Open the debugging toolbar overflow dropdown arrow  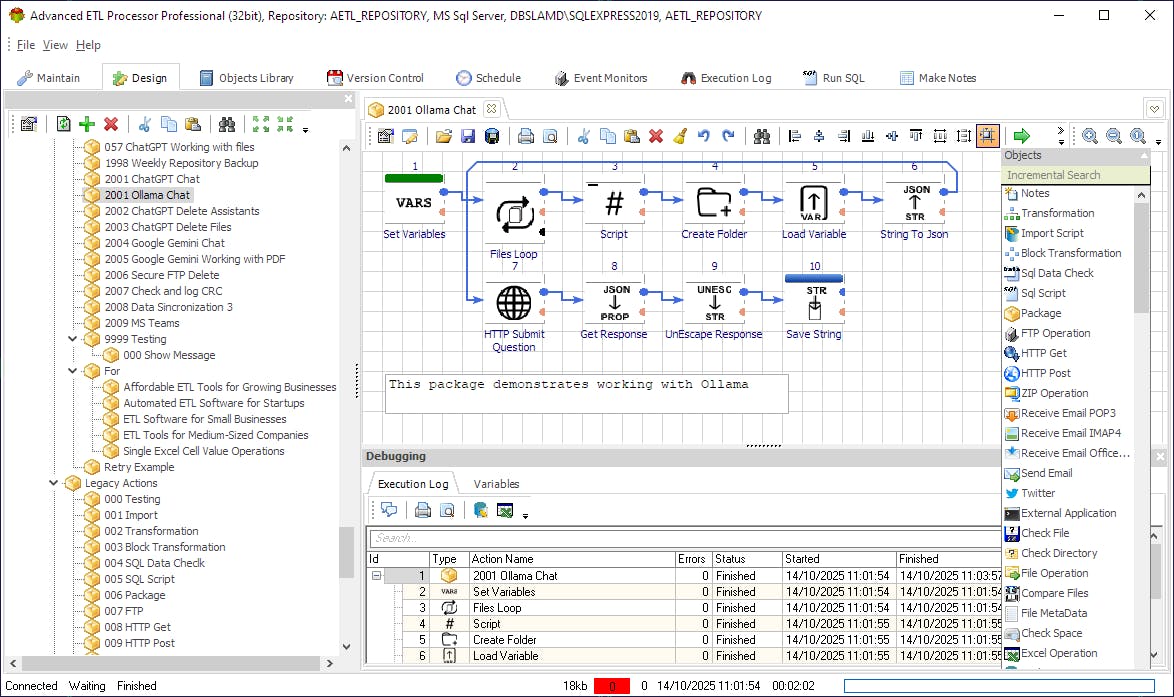click(526, 516)
